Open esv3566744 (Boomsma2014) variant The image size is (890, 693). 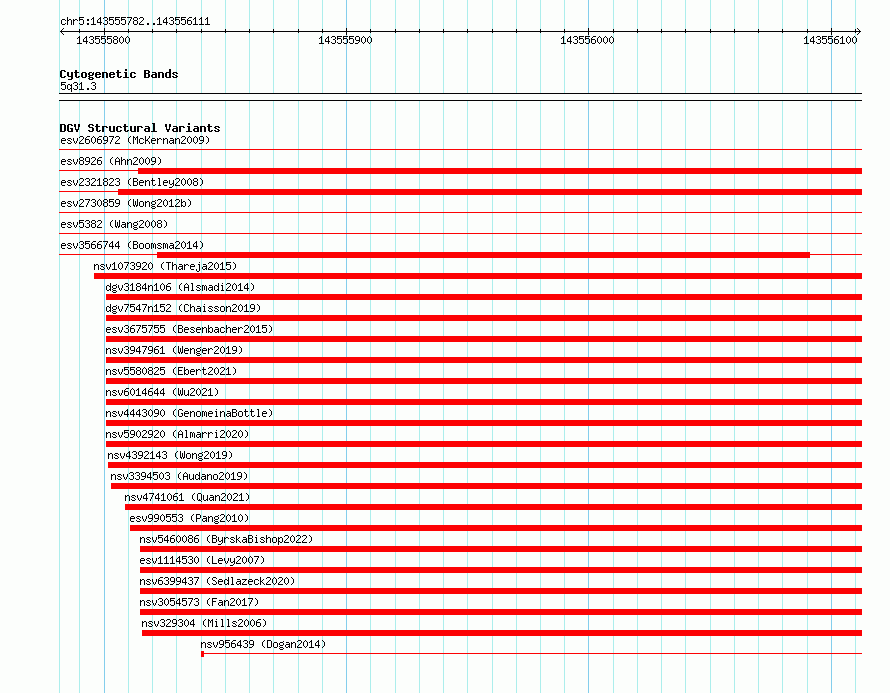click(132, 245)
